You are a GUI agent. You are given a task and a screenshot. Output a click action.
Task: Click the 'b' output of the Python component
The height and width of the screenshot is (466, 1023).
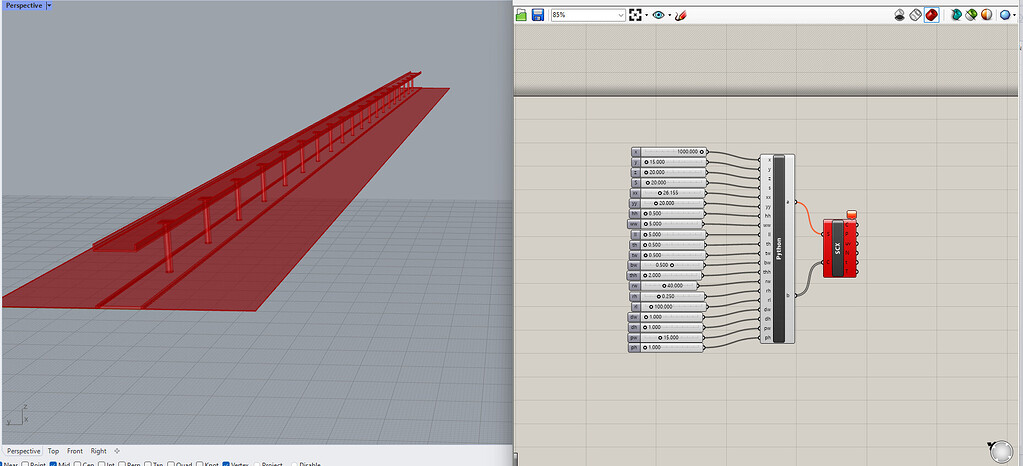tap(788, 296)
